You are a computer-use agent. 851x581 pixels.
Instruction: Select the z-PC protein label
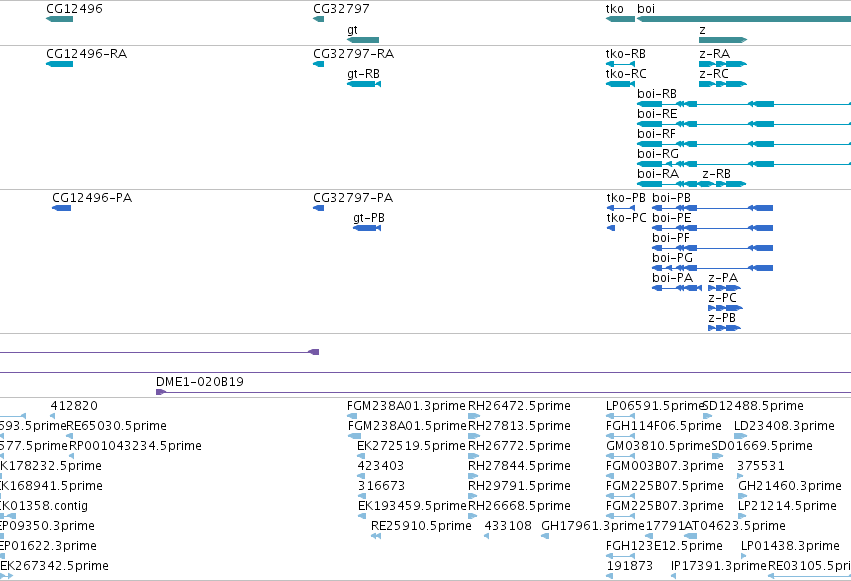click(x=722, y=298)
